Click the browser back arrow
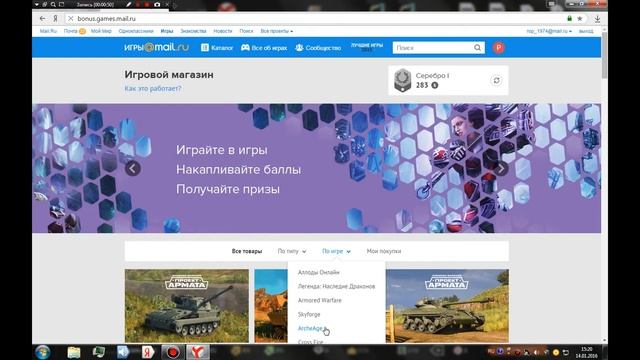This screenshot has width=640, height=360. [x=42, y=18]
